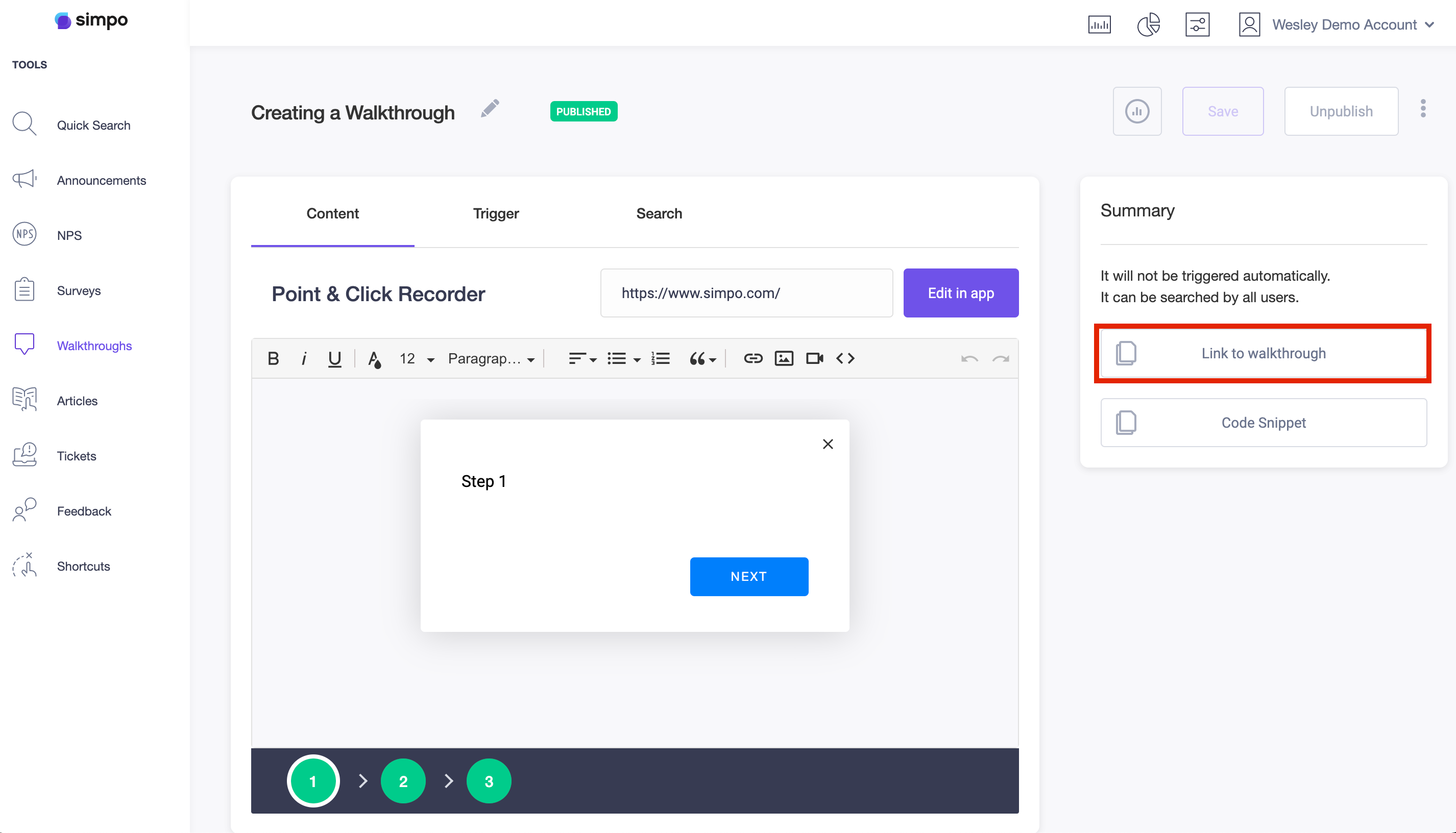Insert a numbered list
Screen dimensions: 1456x833
pyautogui.click(x=660, y=359)
